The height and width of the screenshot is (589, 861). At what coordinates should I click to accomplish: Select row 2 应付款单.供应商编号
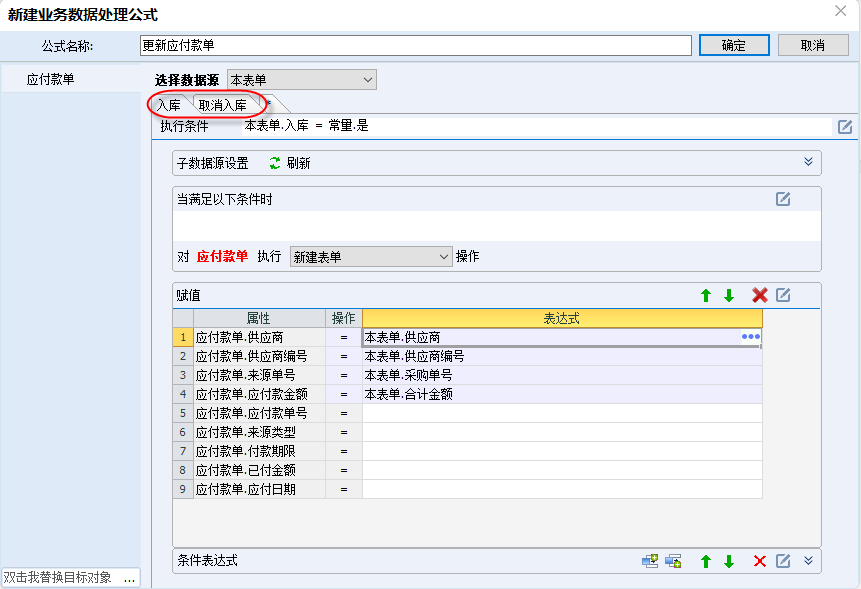259,357
